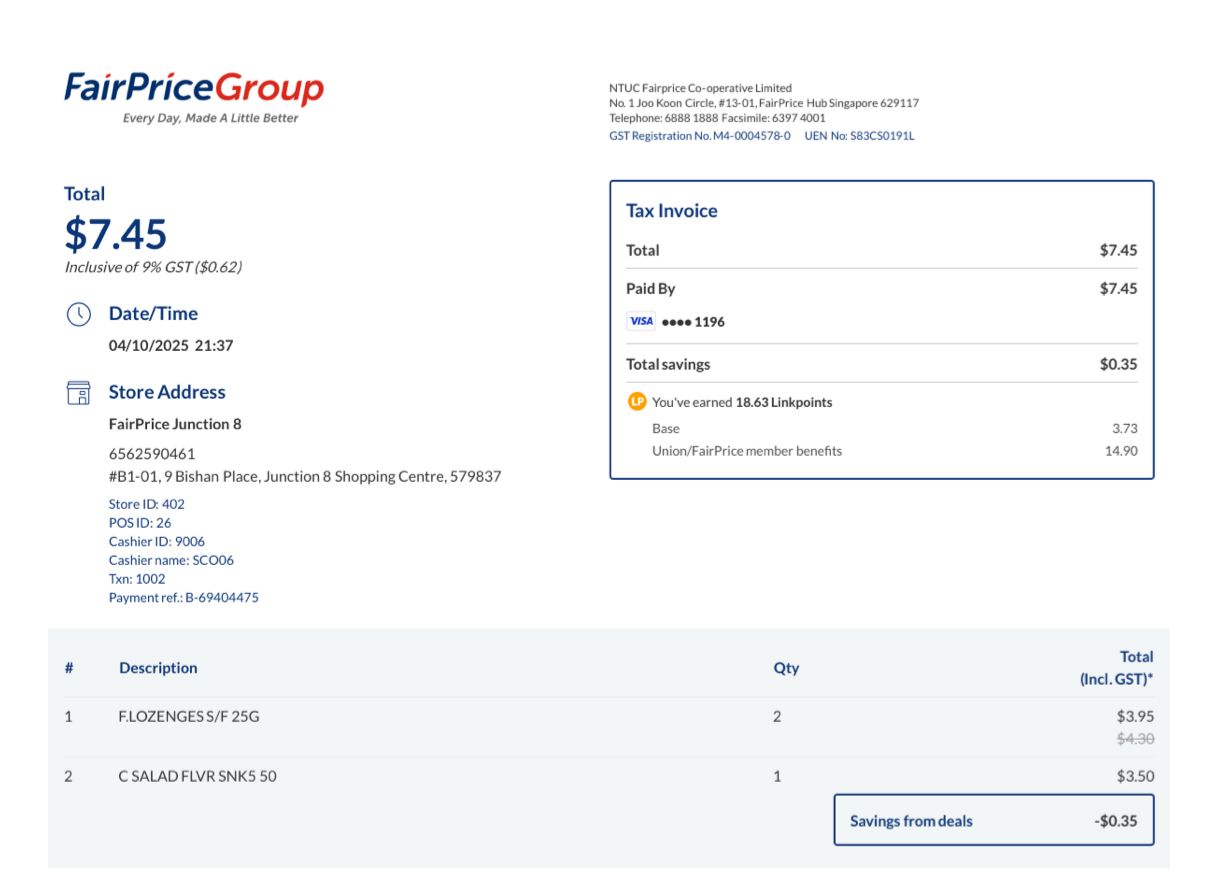Click the F.LOZENGES S/F 25G item
Image resolution: width=1220 pixels, height=875 pixels.
[x=189, y=717]
